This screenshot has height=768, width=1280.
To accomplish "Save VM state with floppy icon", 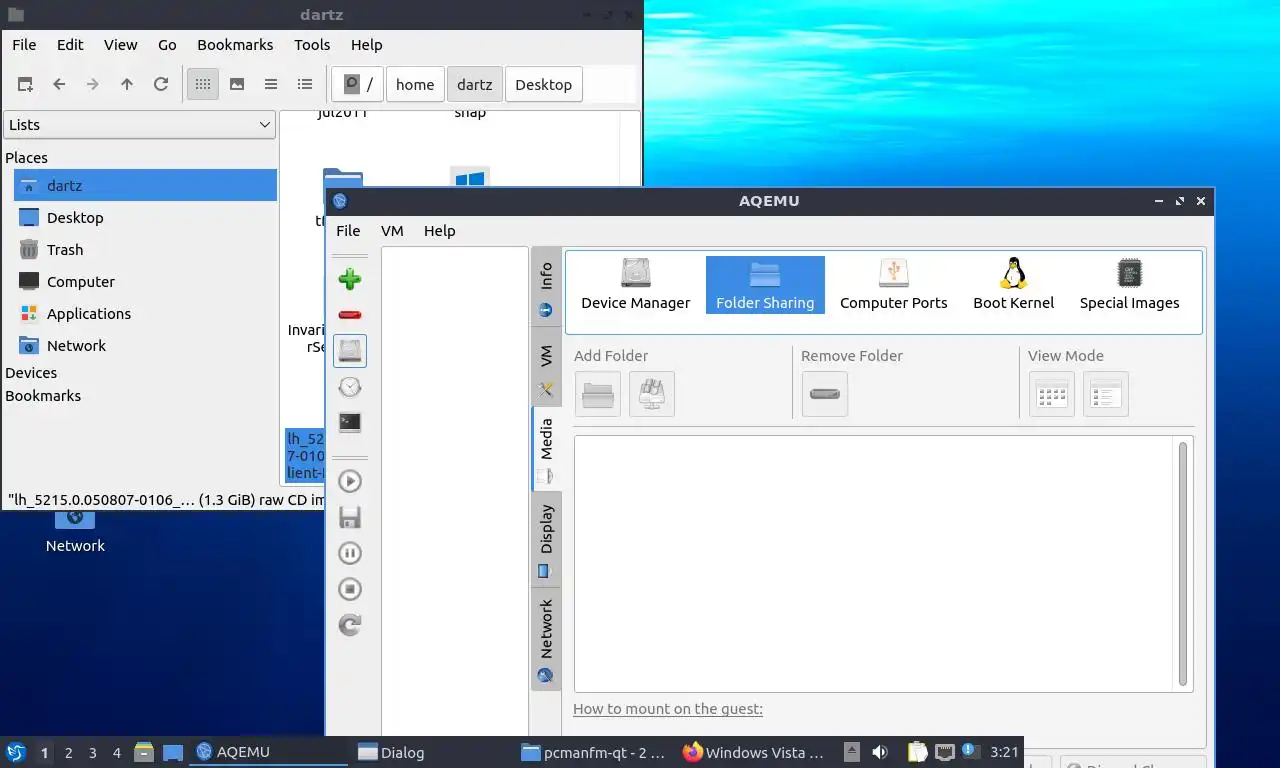I will (x=350, y=517).
